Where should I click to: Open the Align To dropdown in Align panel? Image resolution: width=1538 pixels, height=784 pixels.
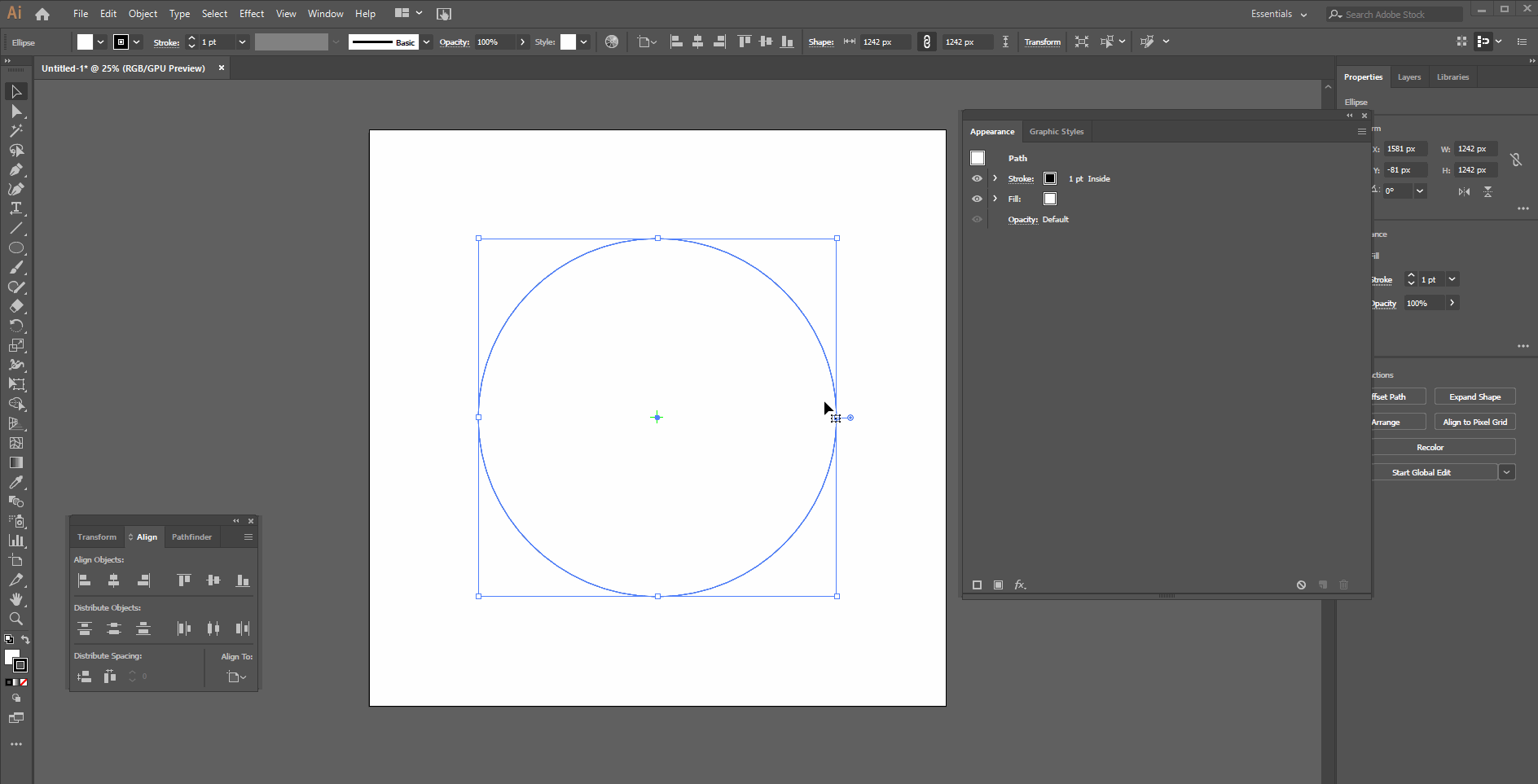236,677
